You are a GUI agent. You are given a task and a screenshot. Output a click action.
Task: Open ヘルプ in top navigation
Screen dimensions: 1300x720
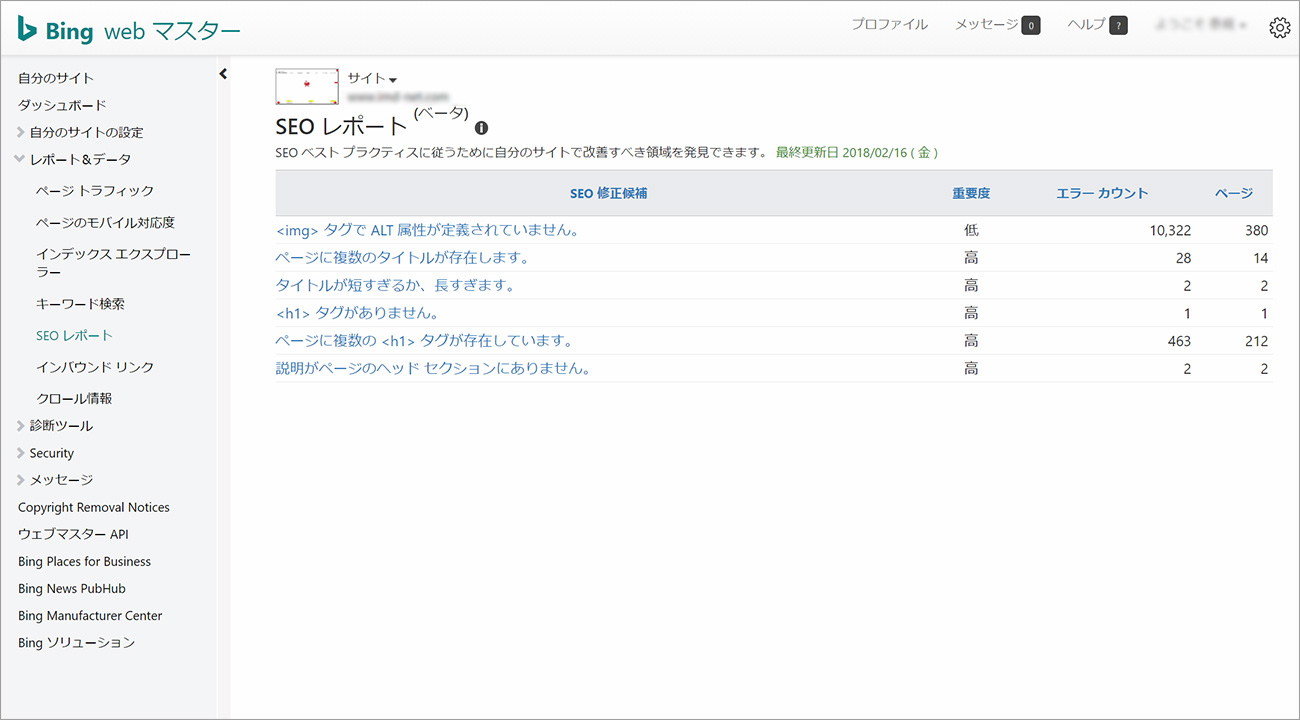point(1086,25)
